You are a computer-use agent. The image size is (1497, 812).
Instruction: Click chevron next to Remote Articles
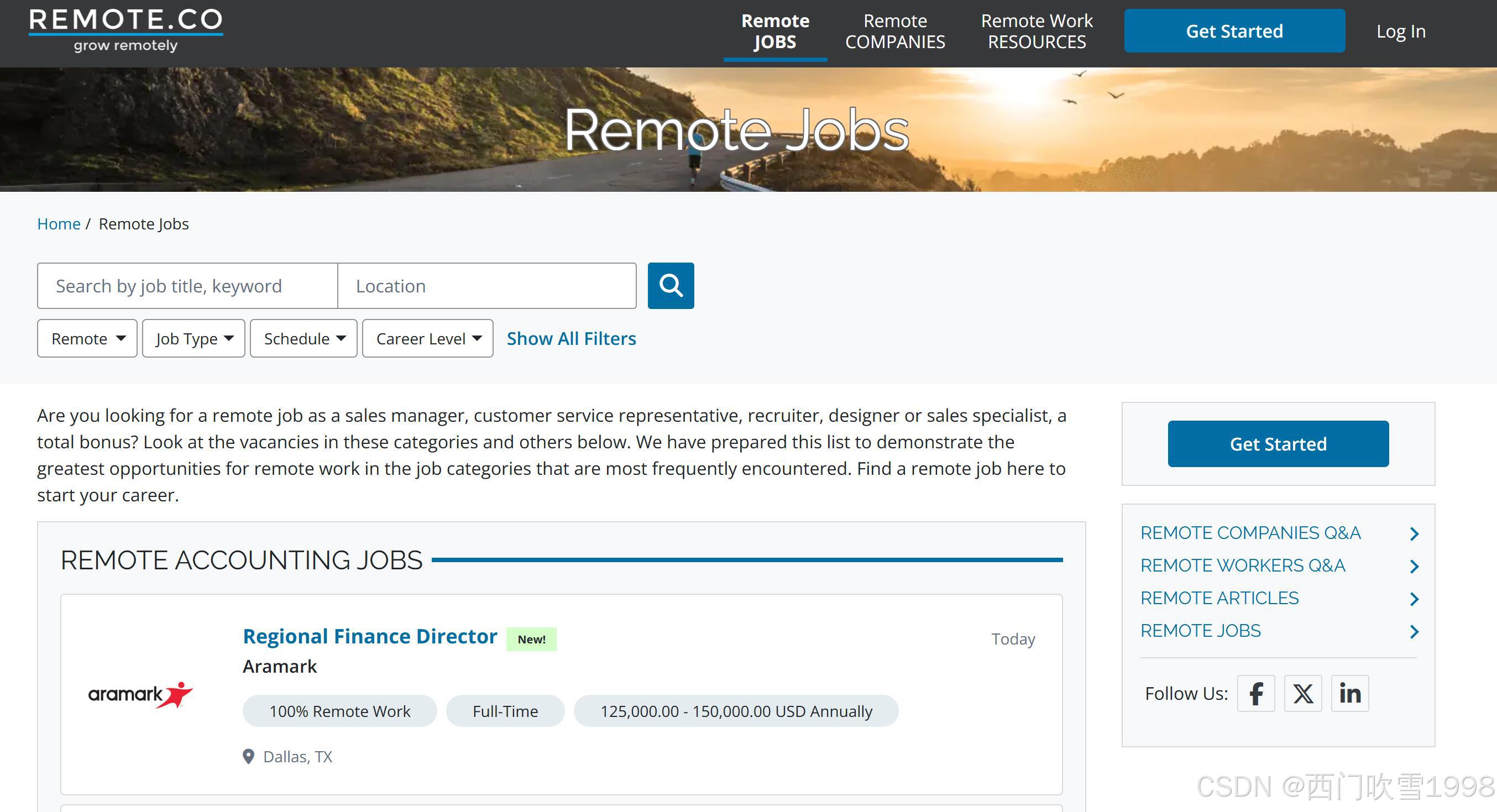tap(1414, 599)
